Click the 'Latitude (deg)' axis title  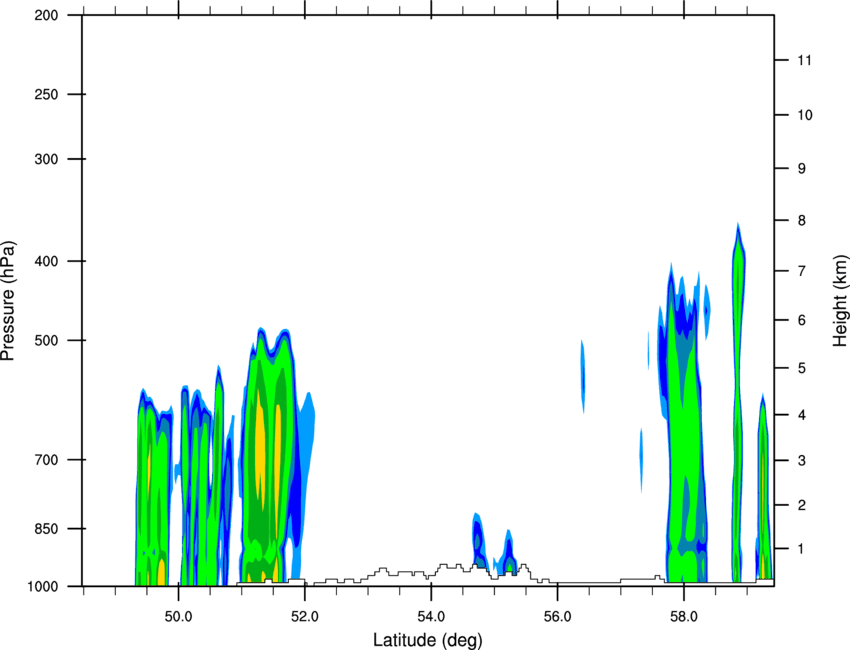pos(428,640)
